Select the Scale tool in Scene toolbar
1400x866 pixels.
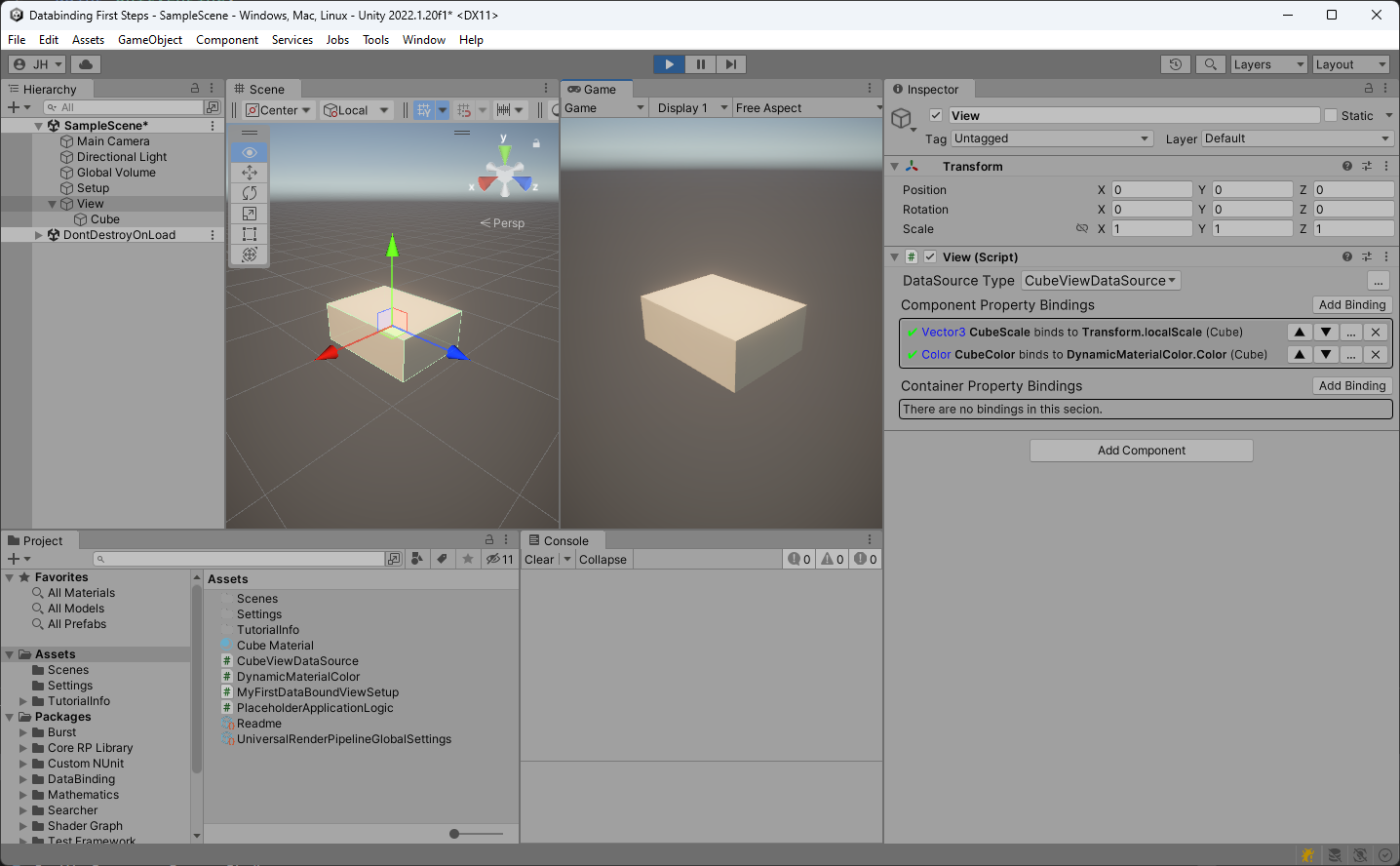(250, 214)
